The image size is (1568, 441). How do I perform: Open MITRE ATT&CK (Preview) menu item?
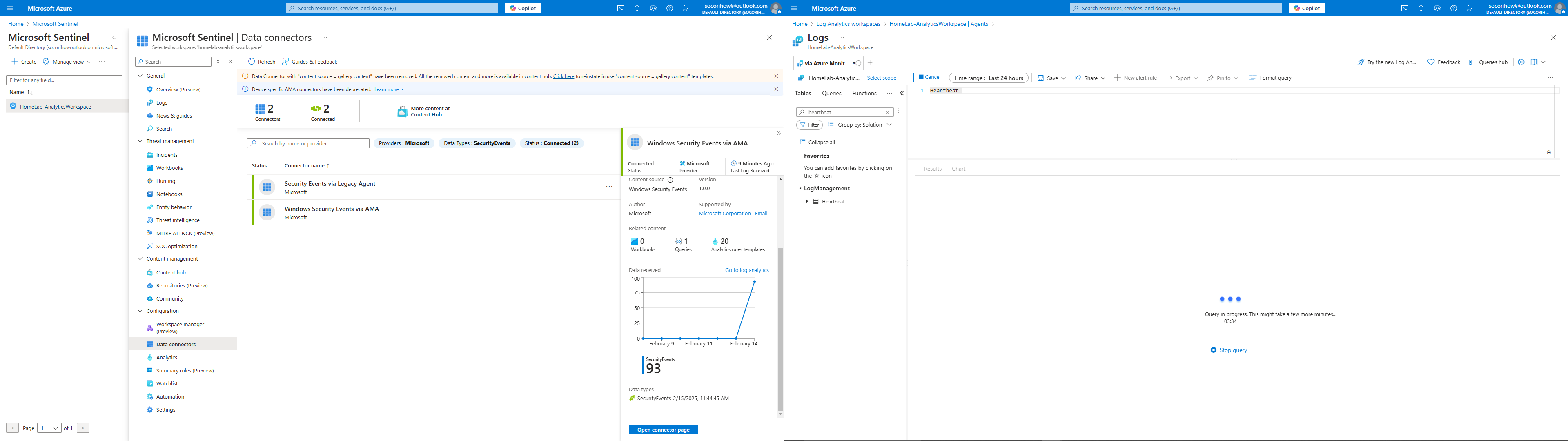(185, 233)
